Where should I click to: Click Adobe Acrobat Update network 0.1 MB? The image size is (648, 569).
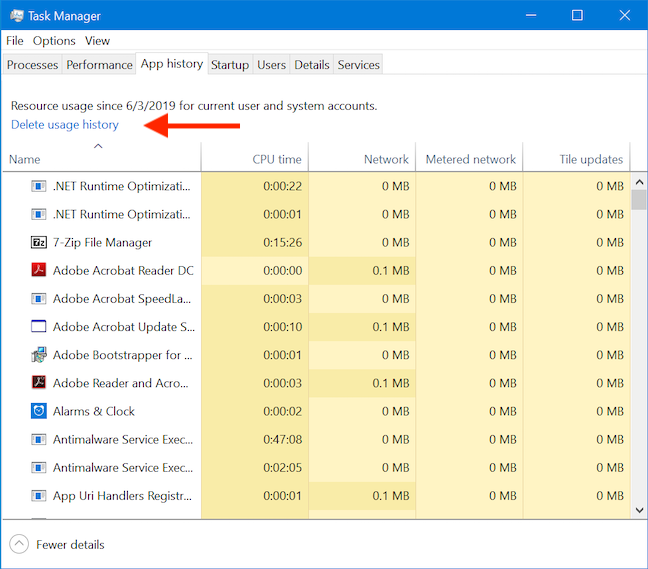click(x=391, y=327)
